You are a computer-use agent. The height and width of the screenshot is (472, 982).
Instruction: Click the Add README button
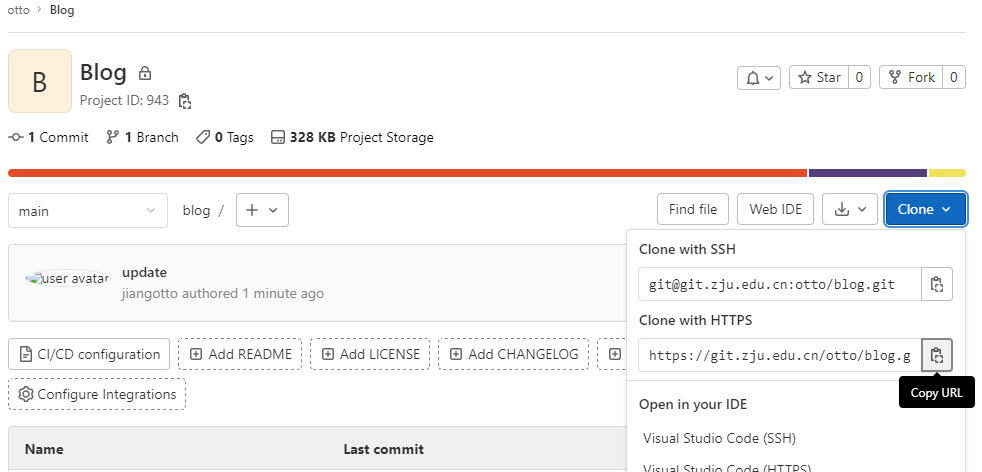tap(240, 354)
